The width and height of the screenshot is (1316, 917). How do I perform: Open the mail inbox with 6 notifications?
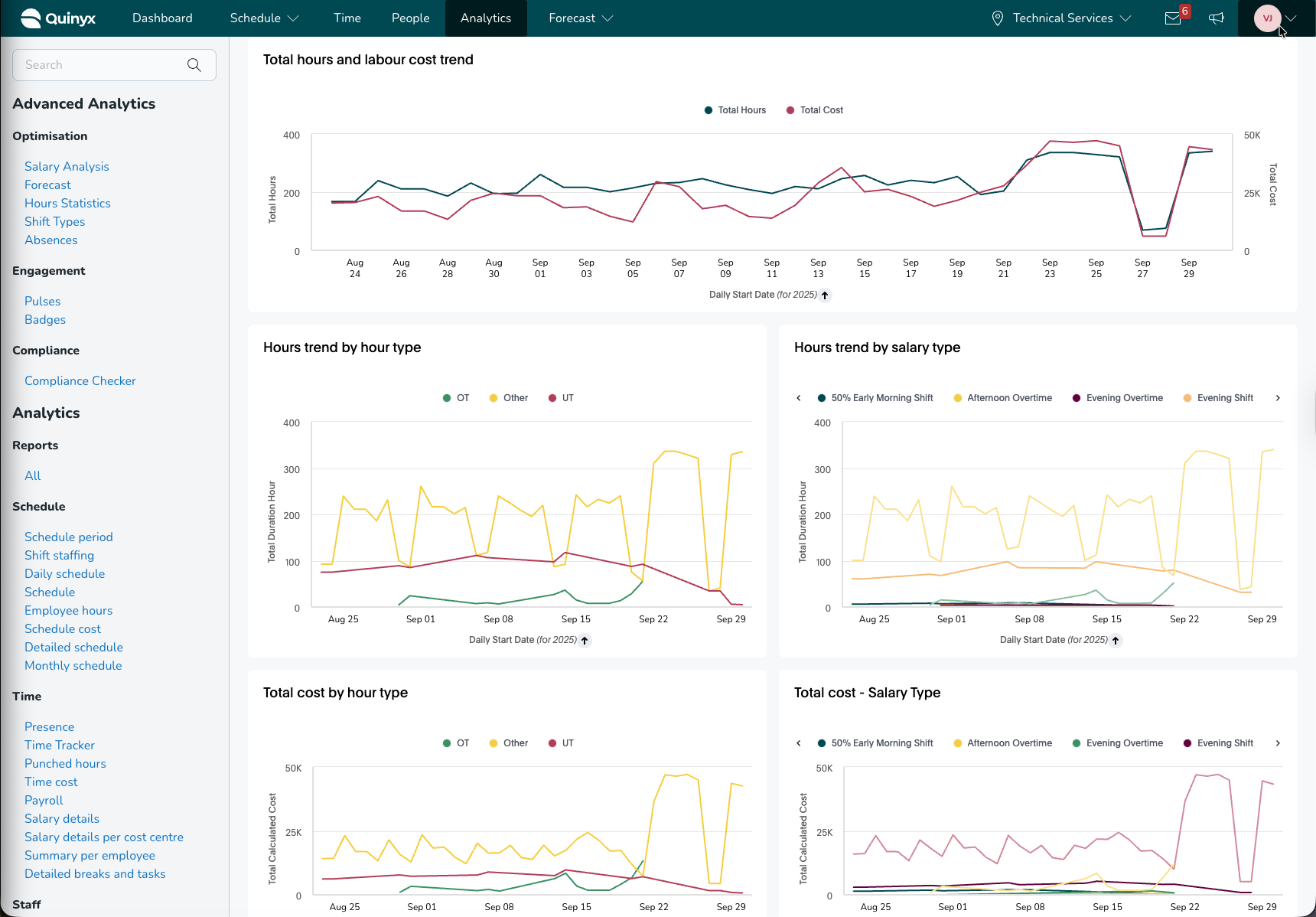1173,18
